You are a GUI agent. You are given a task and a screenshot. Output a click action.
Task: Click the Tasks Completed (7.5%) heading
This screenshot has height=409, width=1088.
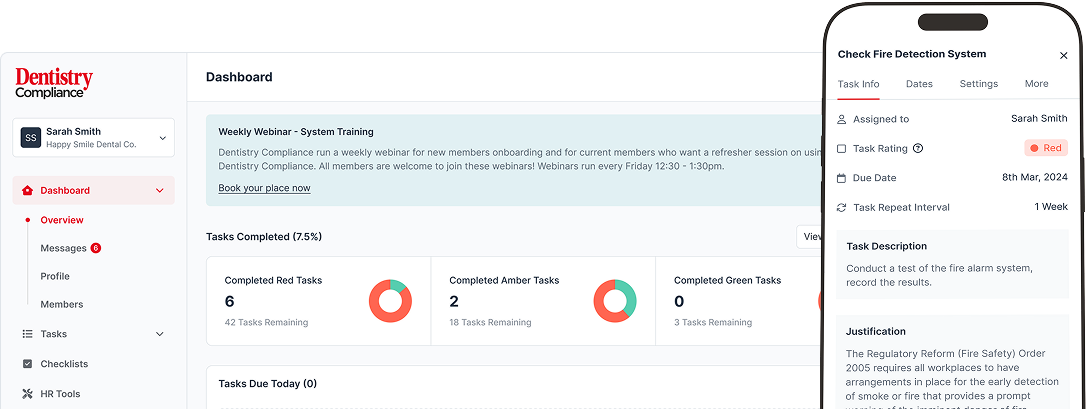264,237
